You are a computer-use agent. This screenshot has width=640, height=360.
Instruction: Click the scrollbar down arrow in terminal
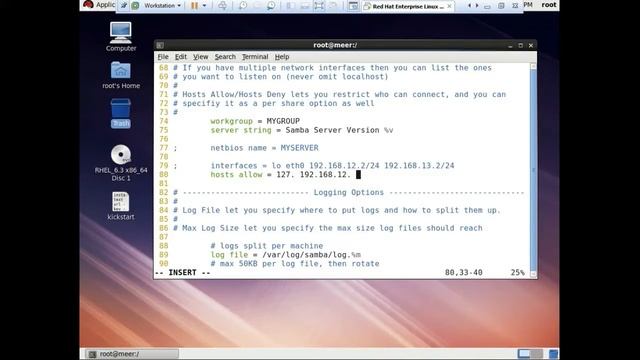533,274
